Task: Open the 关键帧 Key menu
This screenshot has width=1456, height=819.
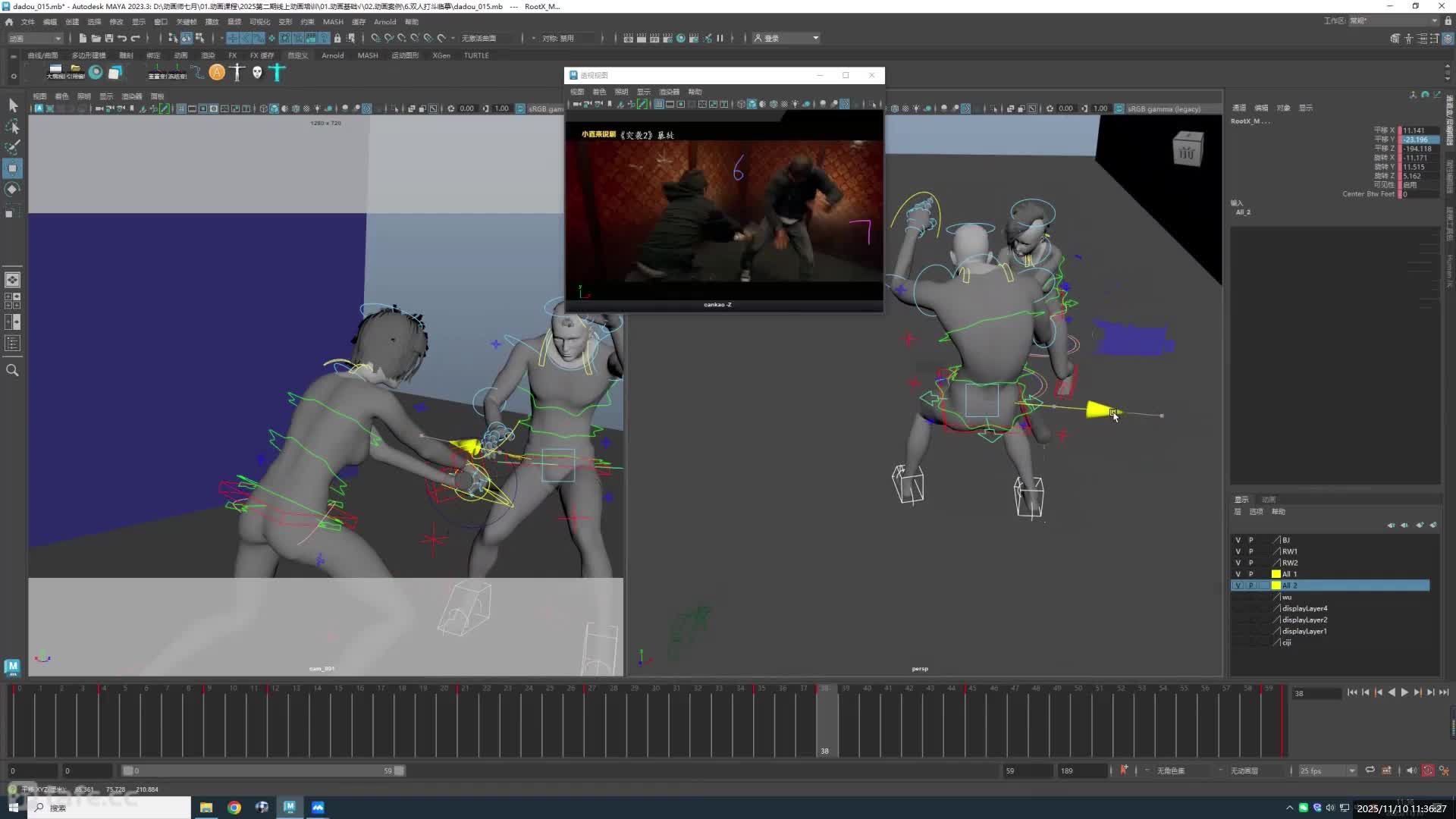Action: 187,22
